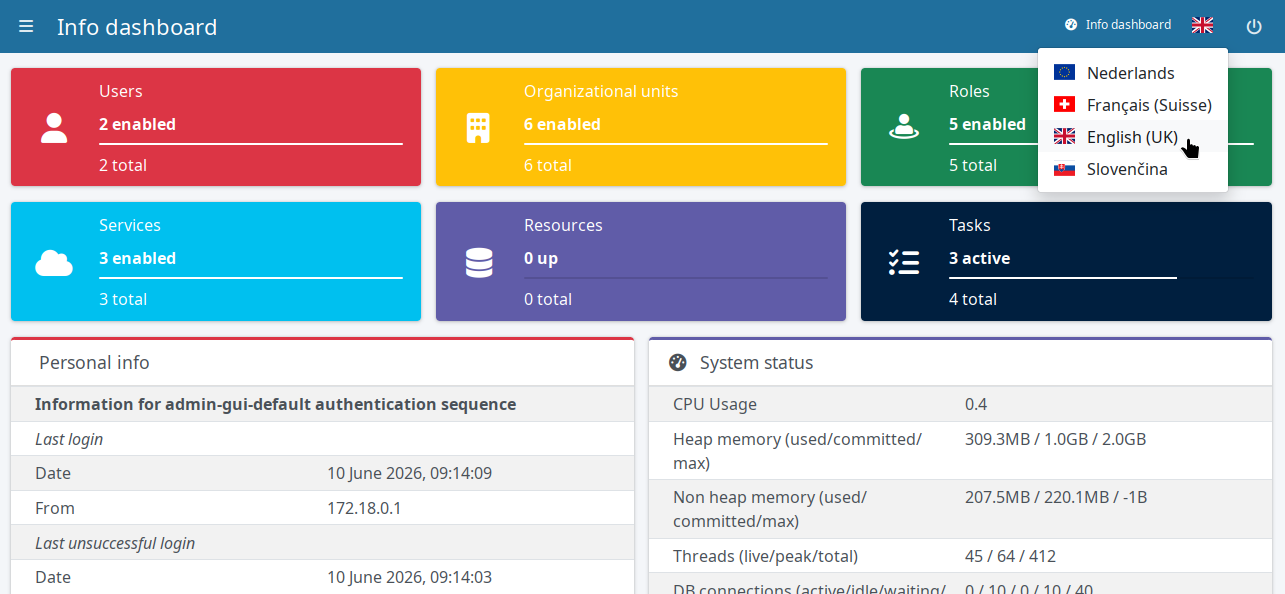Image resolution: width=1285 pixels, height=594 pixels.
Task: Select English (UK) language option
Action: pos(1133,137)
